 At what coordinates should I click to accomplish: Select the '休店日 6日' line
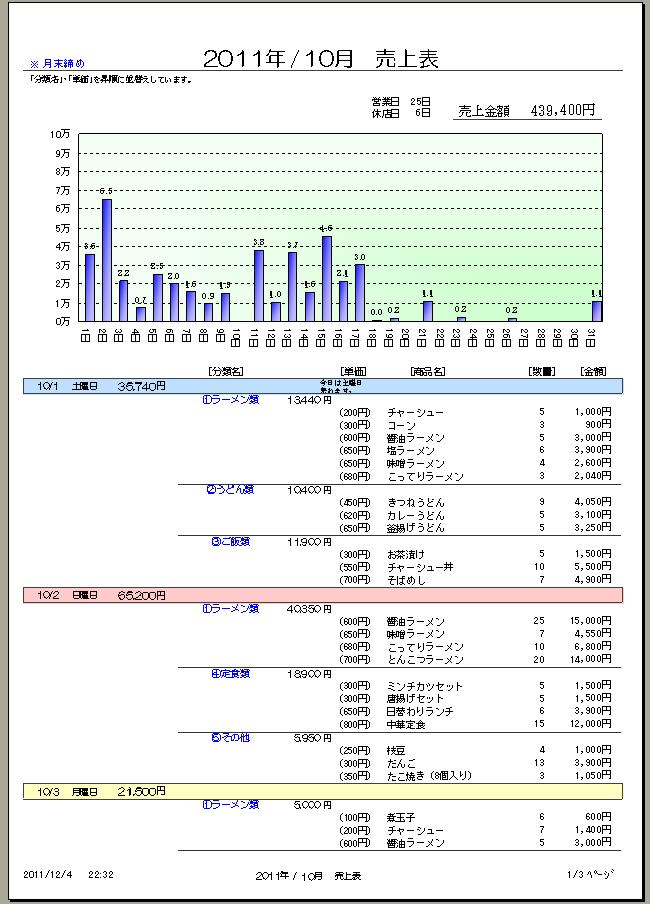click(401, 113)
